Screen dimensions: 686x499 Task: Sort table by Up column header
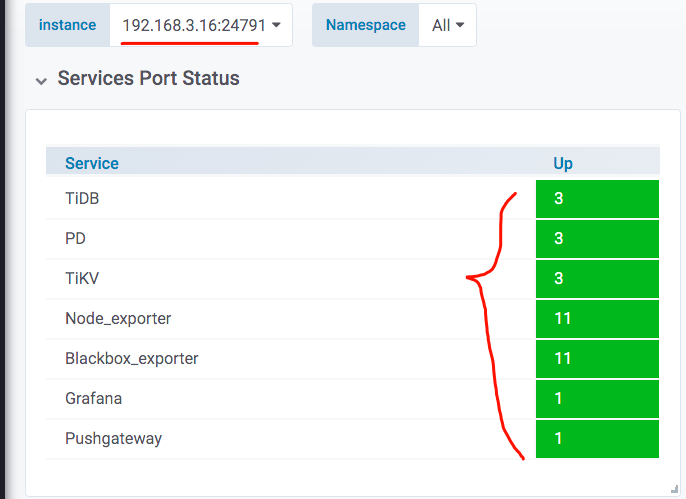pyautogui.click(x=563, y=163)
